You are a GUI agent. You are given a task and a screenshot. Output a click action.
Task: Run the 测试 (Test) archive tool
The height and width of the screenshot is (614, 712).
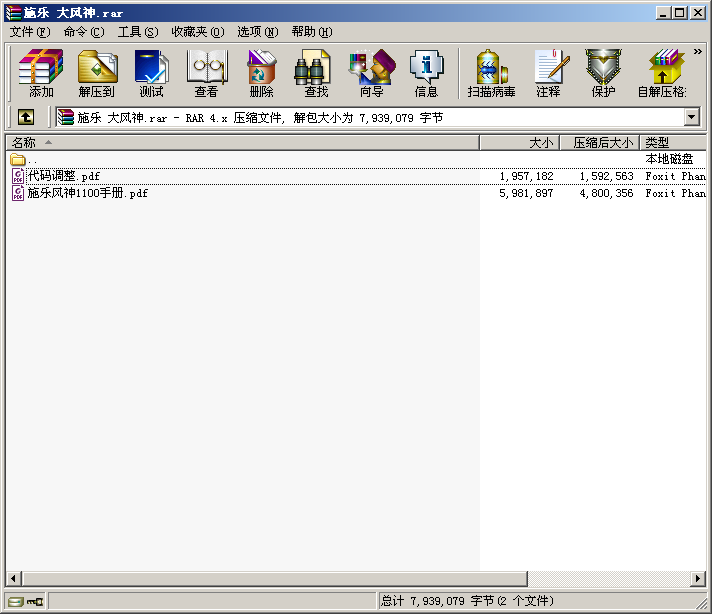point(151,73)
